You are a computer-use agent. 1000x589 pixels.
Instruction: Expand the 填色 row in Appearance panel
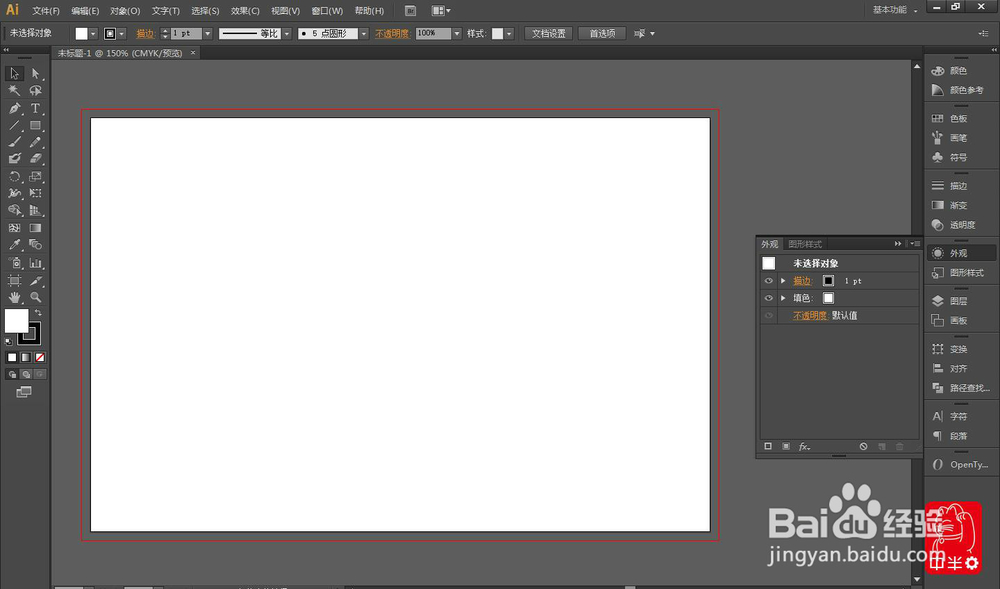point(783,298)
